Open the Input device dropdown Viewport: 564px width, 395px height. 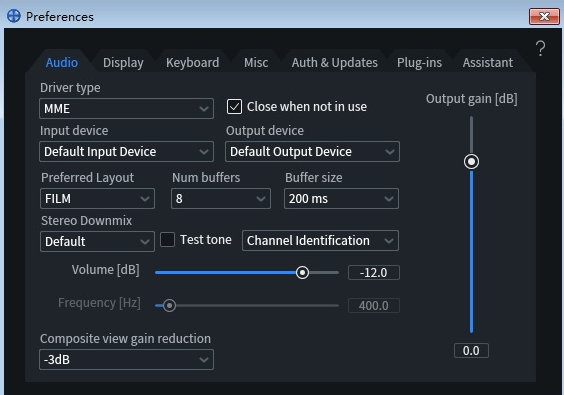tap(126, 151)
